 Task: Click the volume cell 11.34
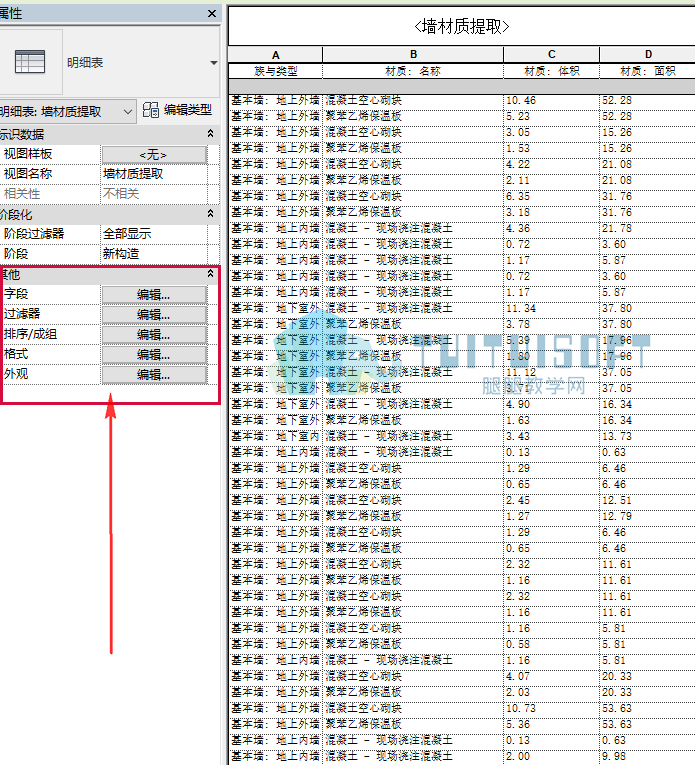click(x=552, y=308)
